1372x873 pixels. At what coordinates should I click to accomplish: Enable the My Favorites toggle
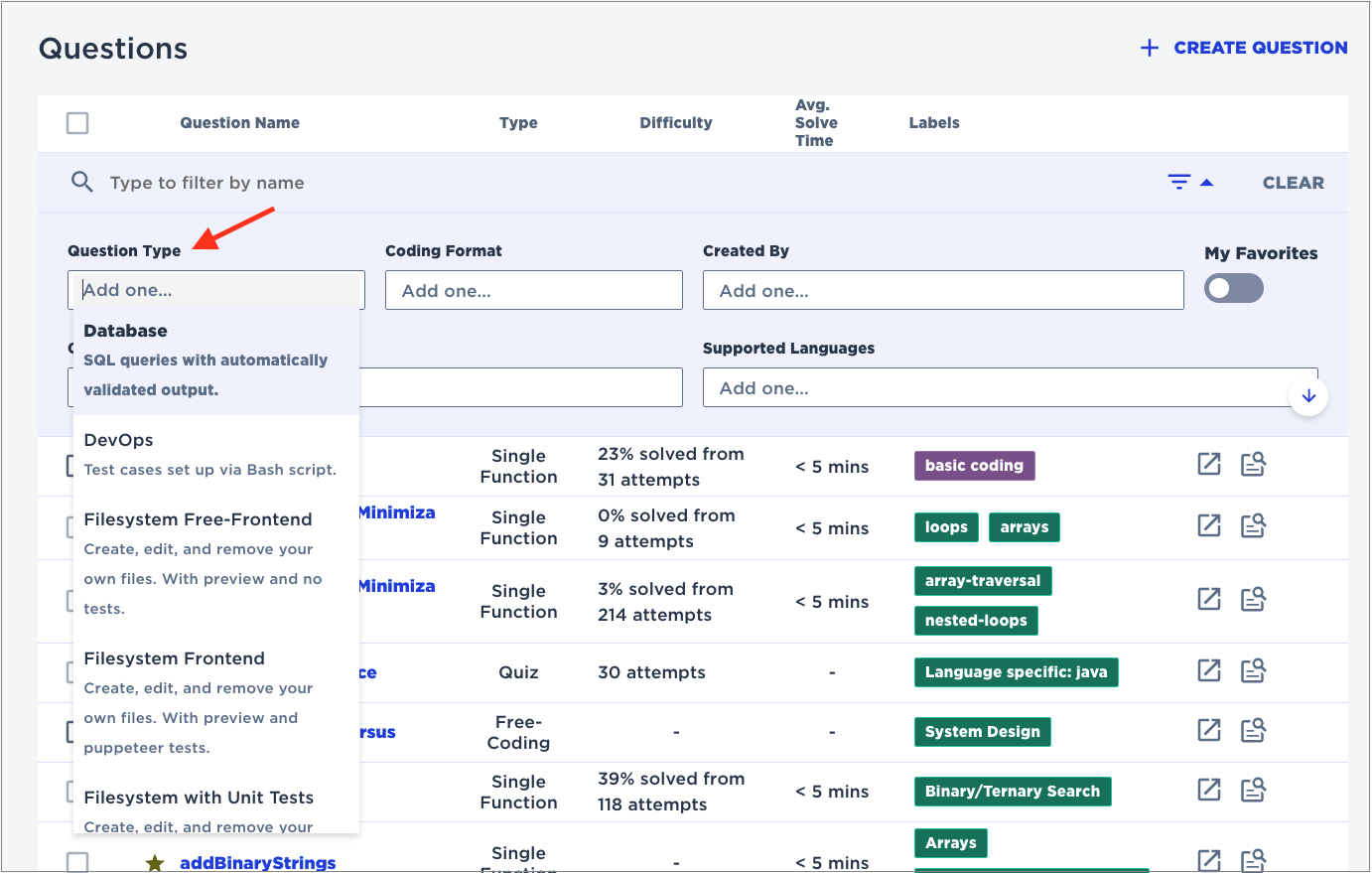click(1233, 287)
